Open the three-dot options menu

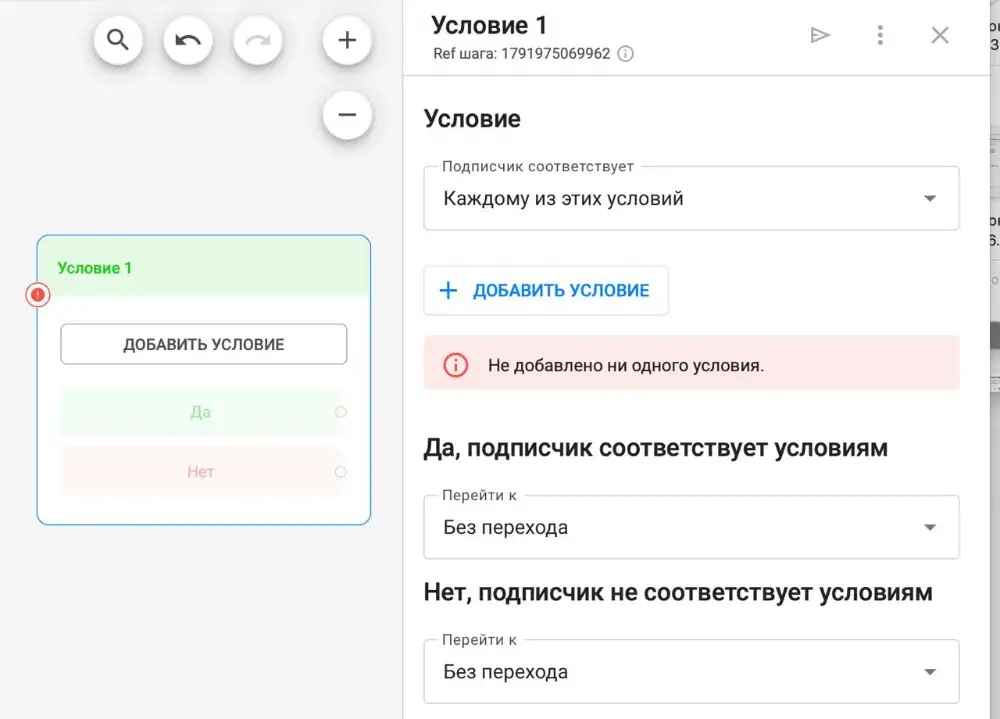point(880,35)
